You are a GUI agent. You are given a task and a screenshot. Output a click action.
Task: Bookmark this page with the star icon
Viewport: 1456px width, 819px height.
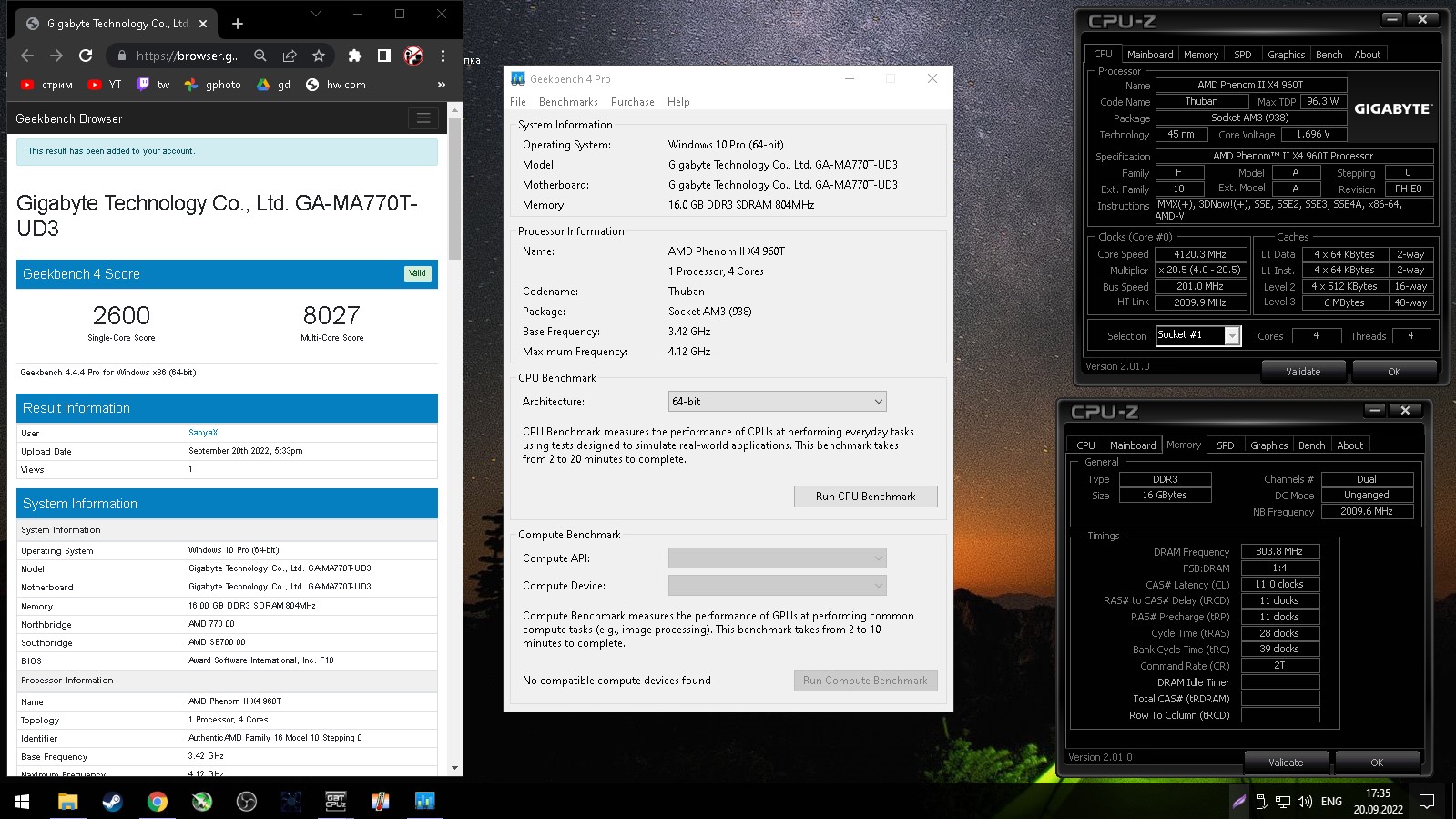[x=319, y=56]
